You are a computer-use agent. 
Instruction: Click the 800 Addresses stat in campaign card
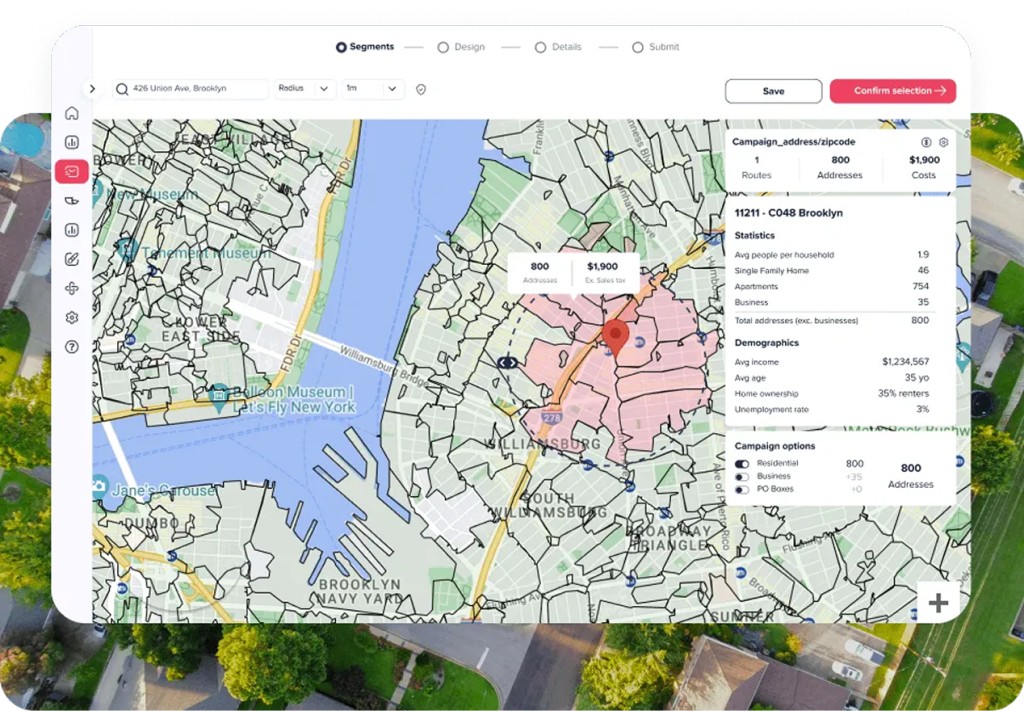pos(840,168)
